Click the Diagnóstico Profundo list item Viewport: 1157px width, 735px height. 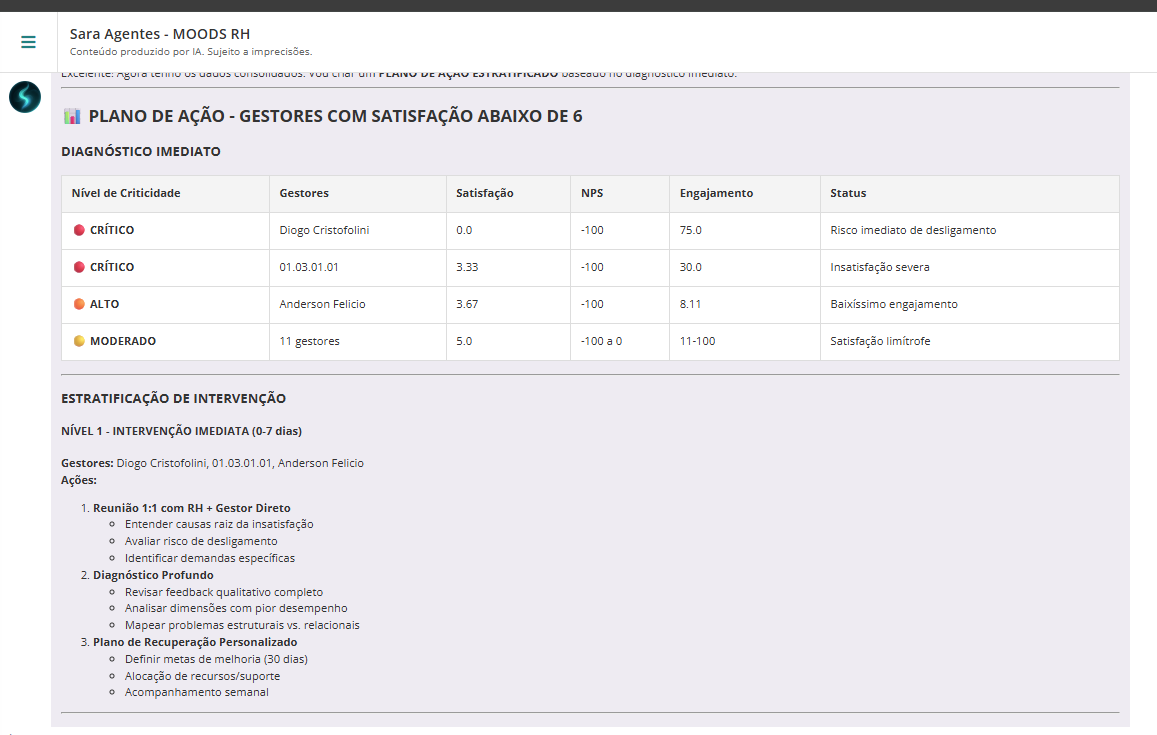tap(153, 575)
